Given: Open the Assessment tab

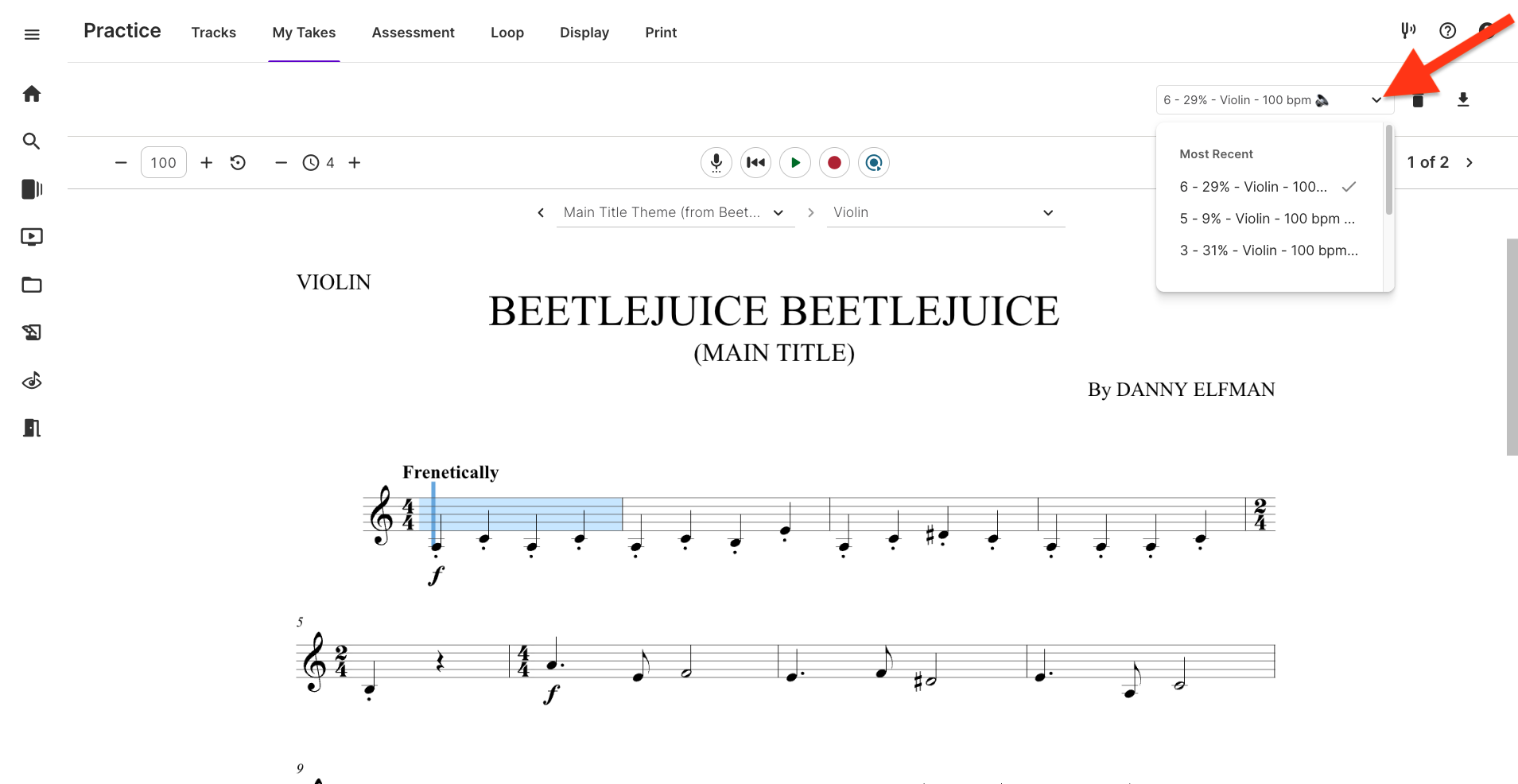Looking at the screenshot, I should 413,33.
